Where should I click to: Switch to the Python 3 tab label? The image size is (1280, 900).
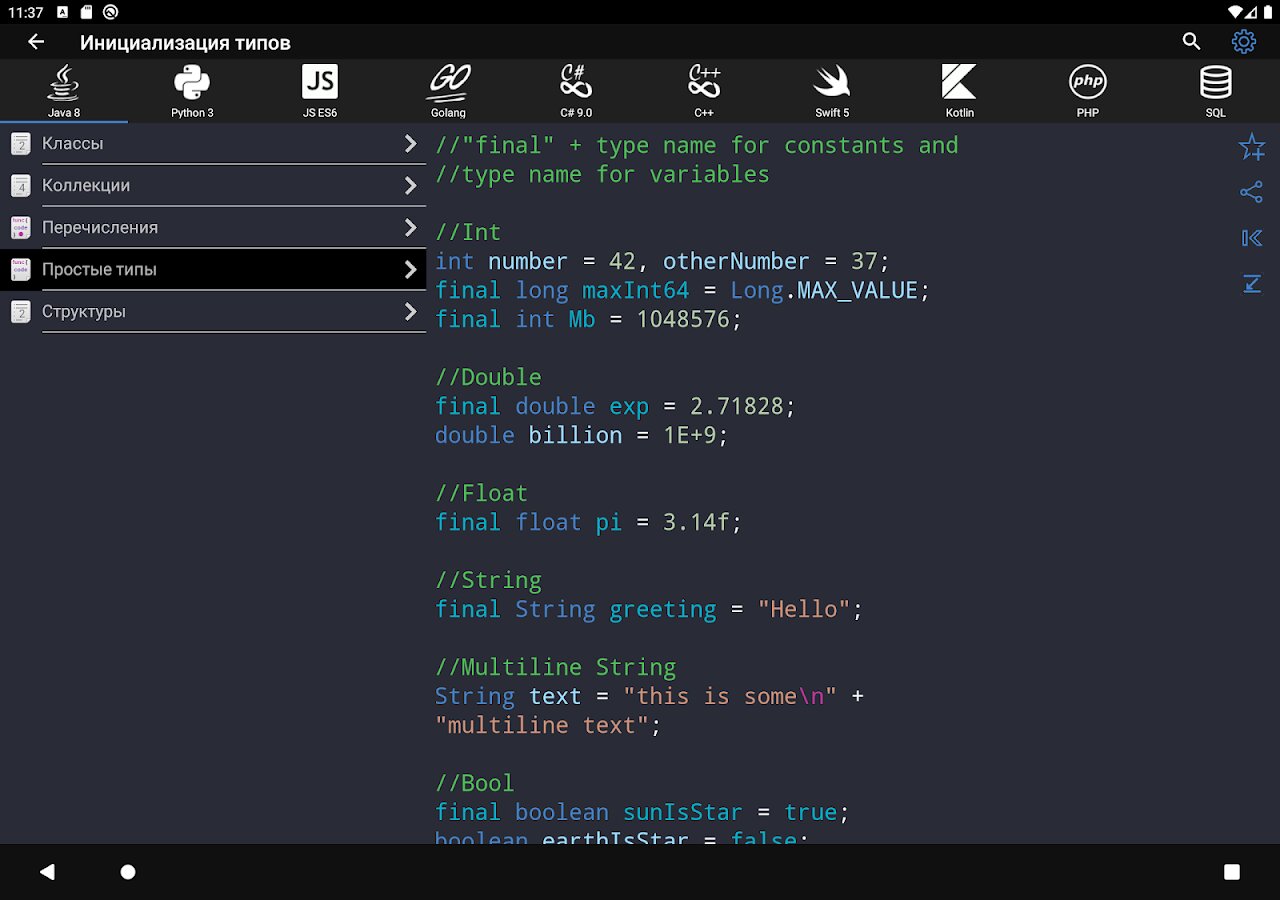point(192,113)
